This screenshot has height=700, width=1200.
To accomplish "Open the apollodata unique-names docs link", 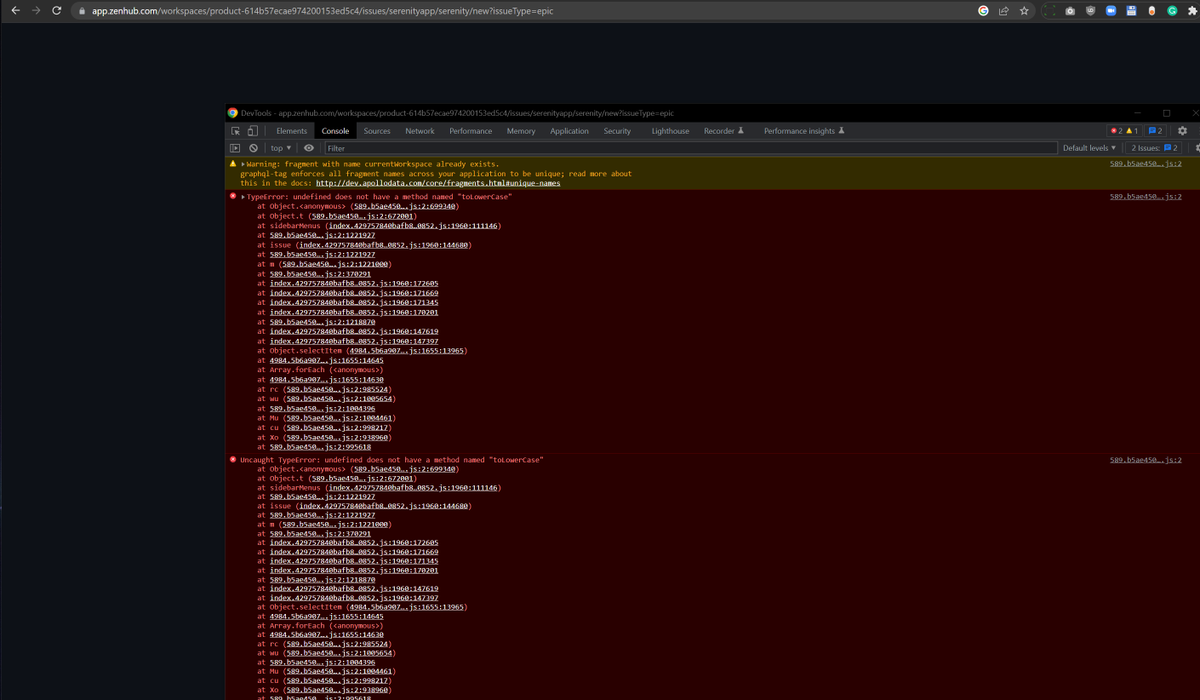I will click(x=438, y=183).
